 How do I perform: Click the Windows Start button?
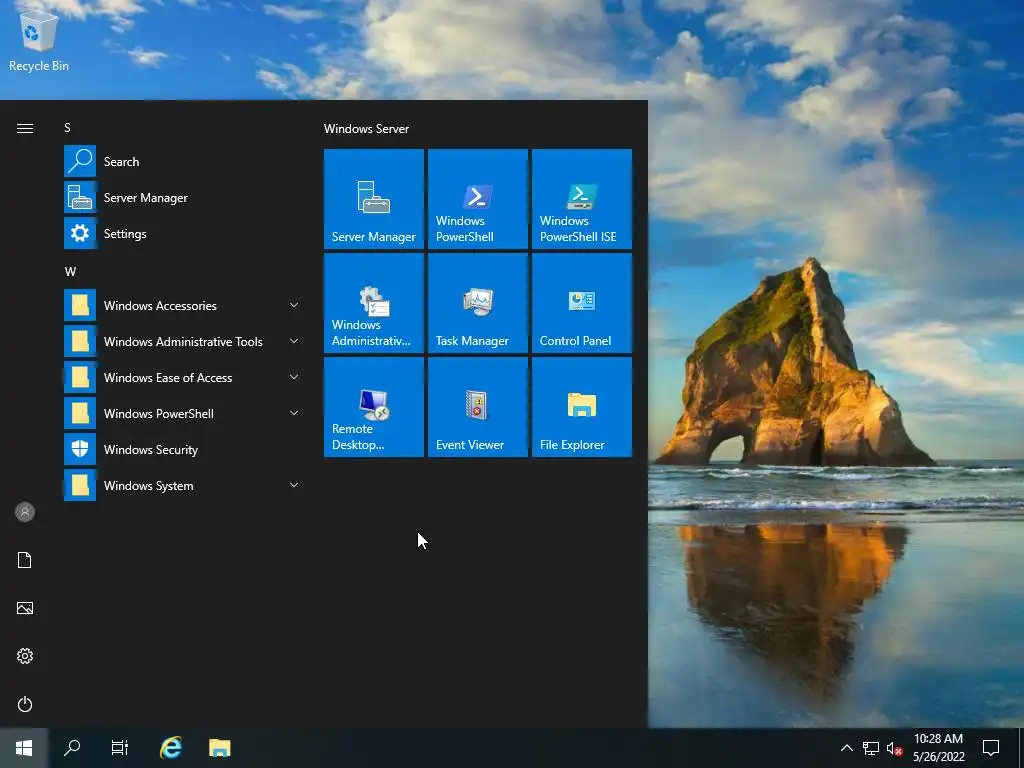click(x=24, y=748)
